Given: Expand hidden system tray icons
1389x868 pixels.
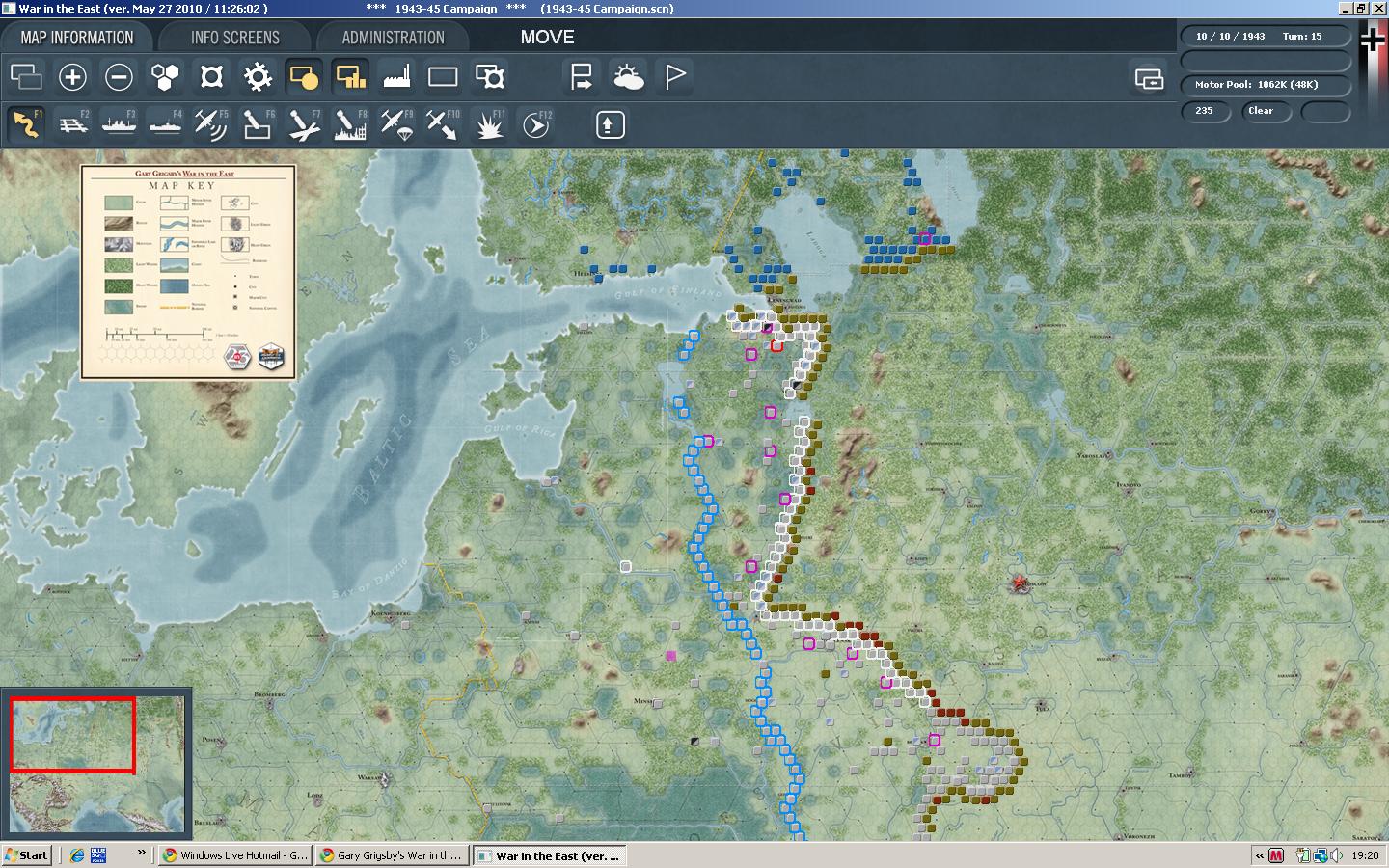Looking at the screenshot, I should tap(1259, 855).
